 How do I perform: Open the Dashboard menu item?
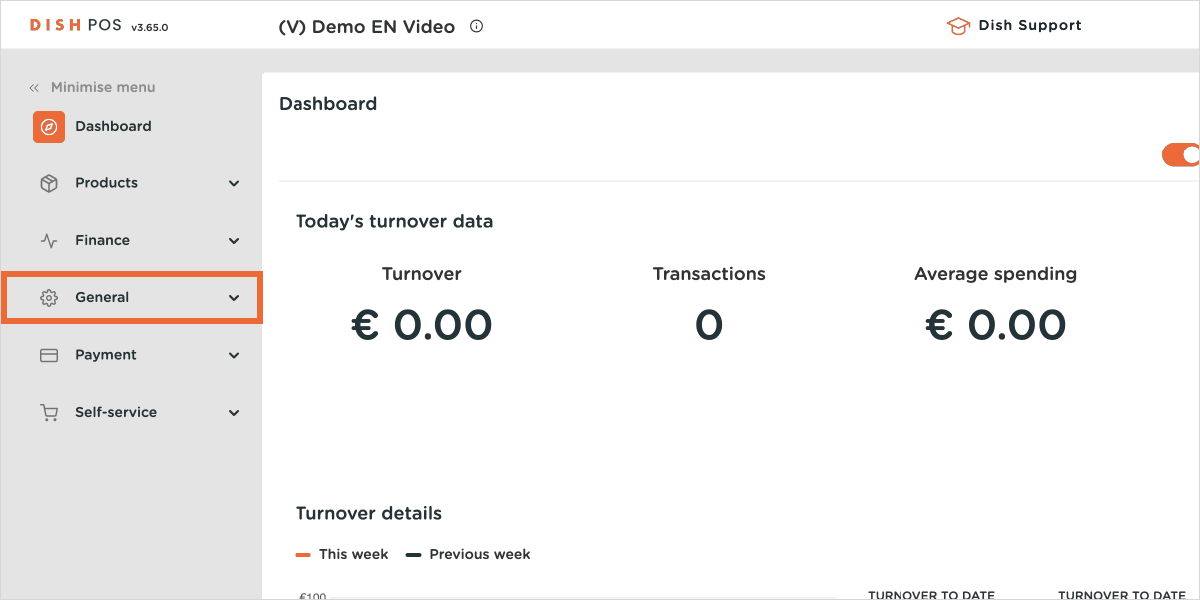pyautogui.click(x=113, y=127)
